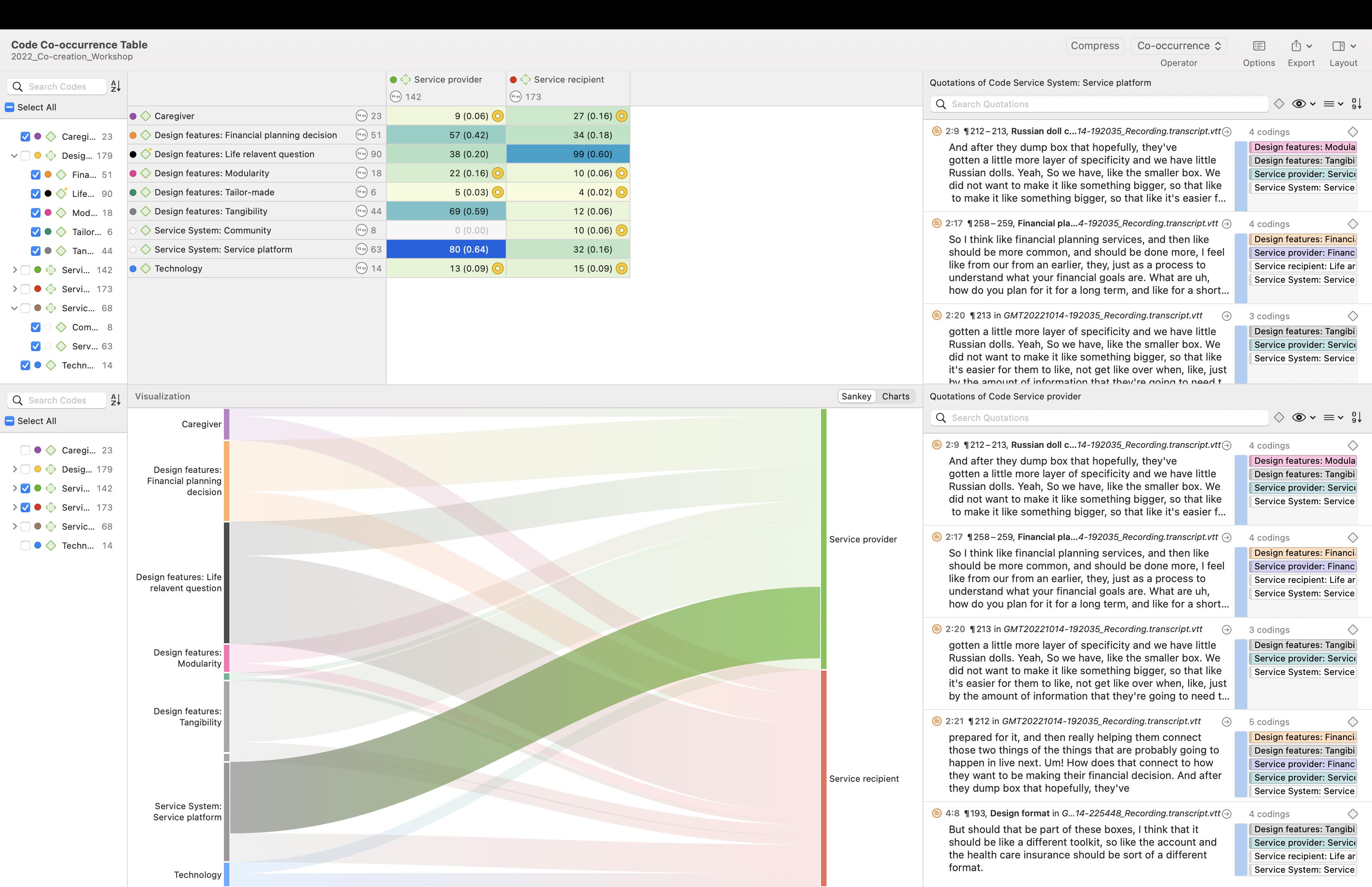Image resolution: width=1372 pixels, height=887 pixels.
Task: Click sort quotations icon in Service provider panel
Action: pyautogui.click(x=1357, y=418)
